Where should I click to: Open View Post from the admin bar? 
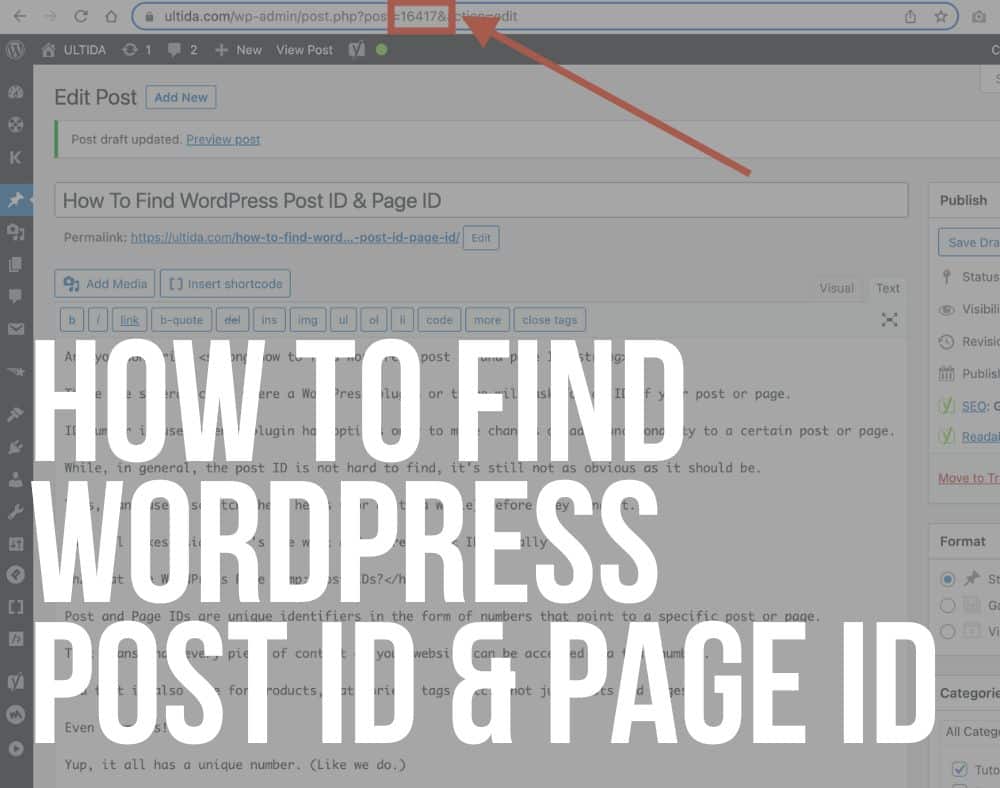coord(304,49)
